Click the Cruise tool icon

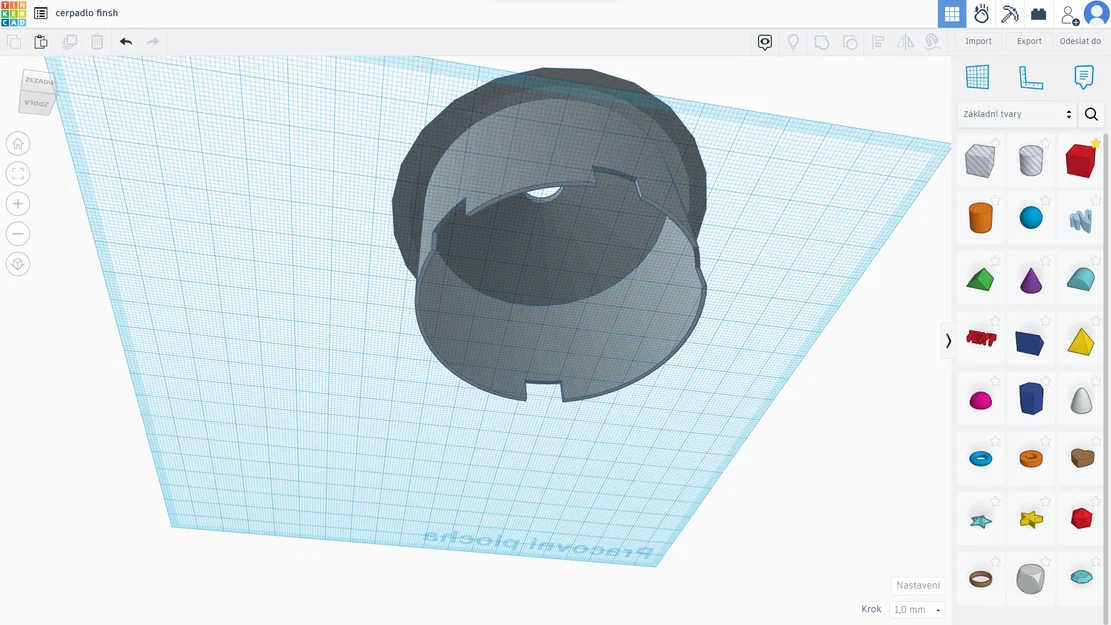(932, 42)
